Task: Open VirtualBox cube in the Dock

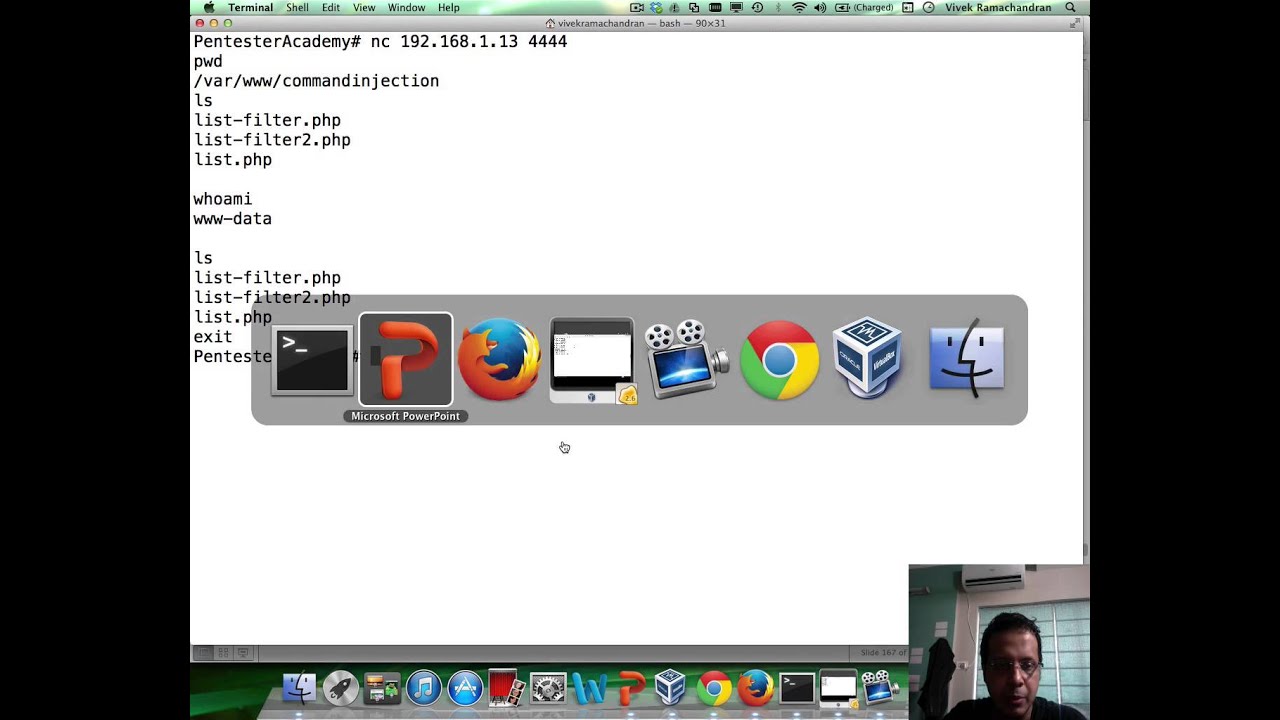Action: [x=671, y=688]
